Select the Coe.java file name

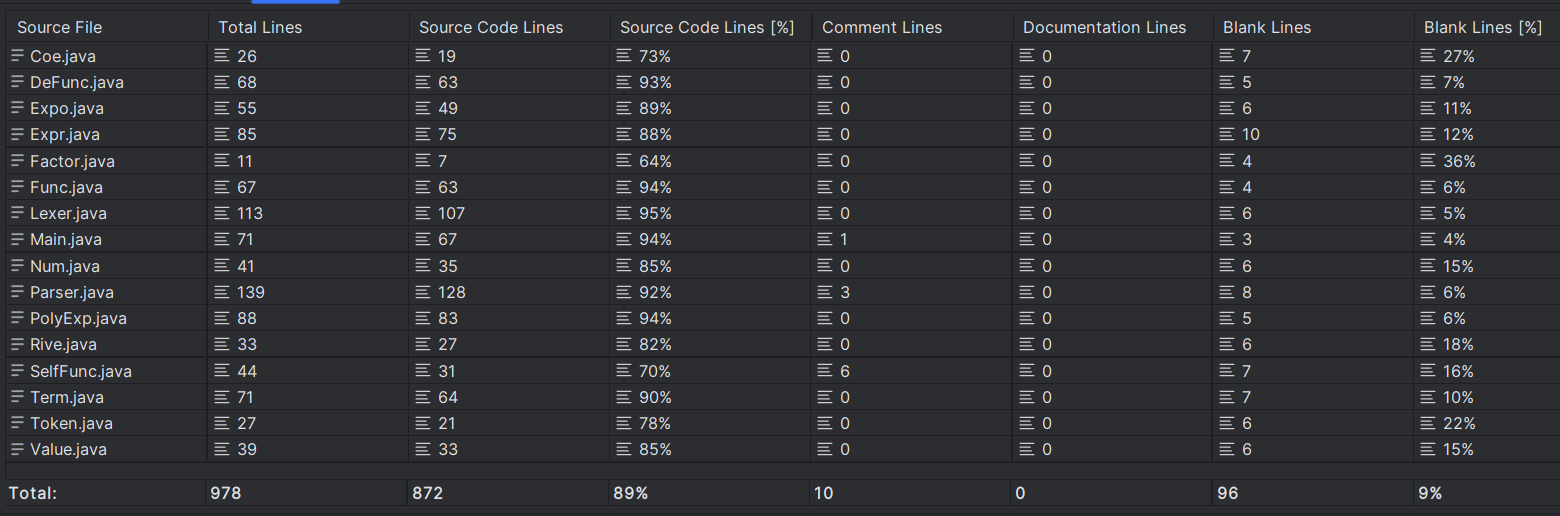tap(63, 56)
